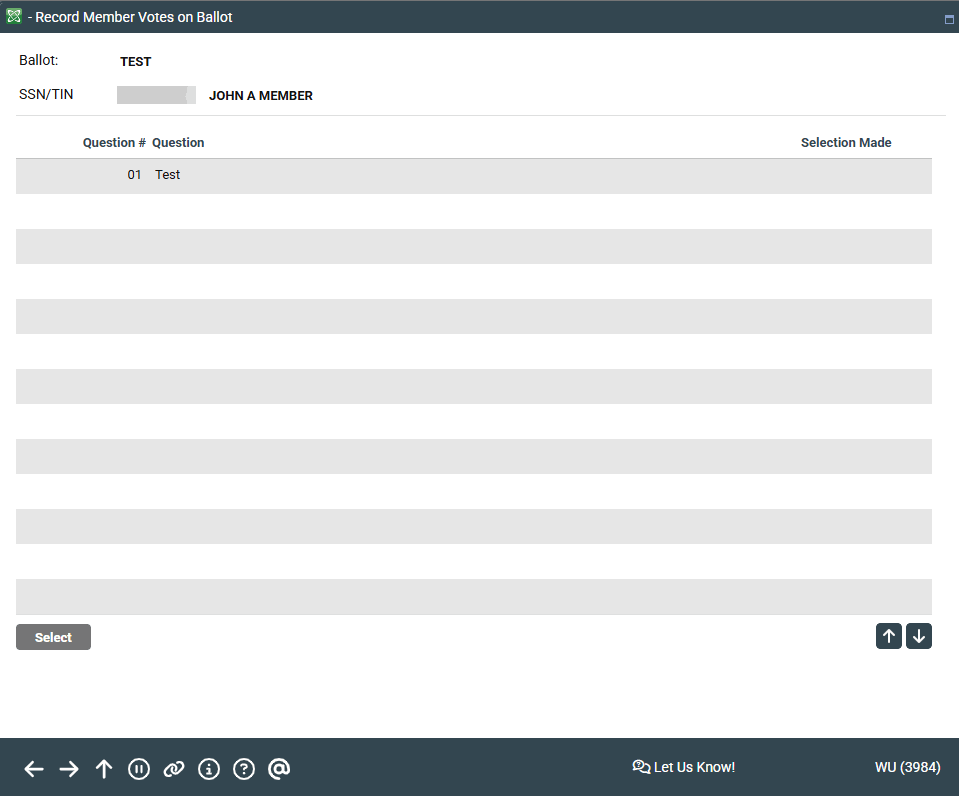This screenshot has height=796, width=959.
Task: Open help via question mark icon
Action: [x=244, y=769]
